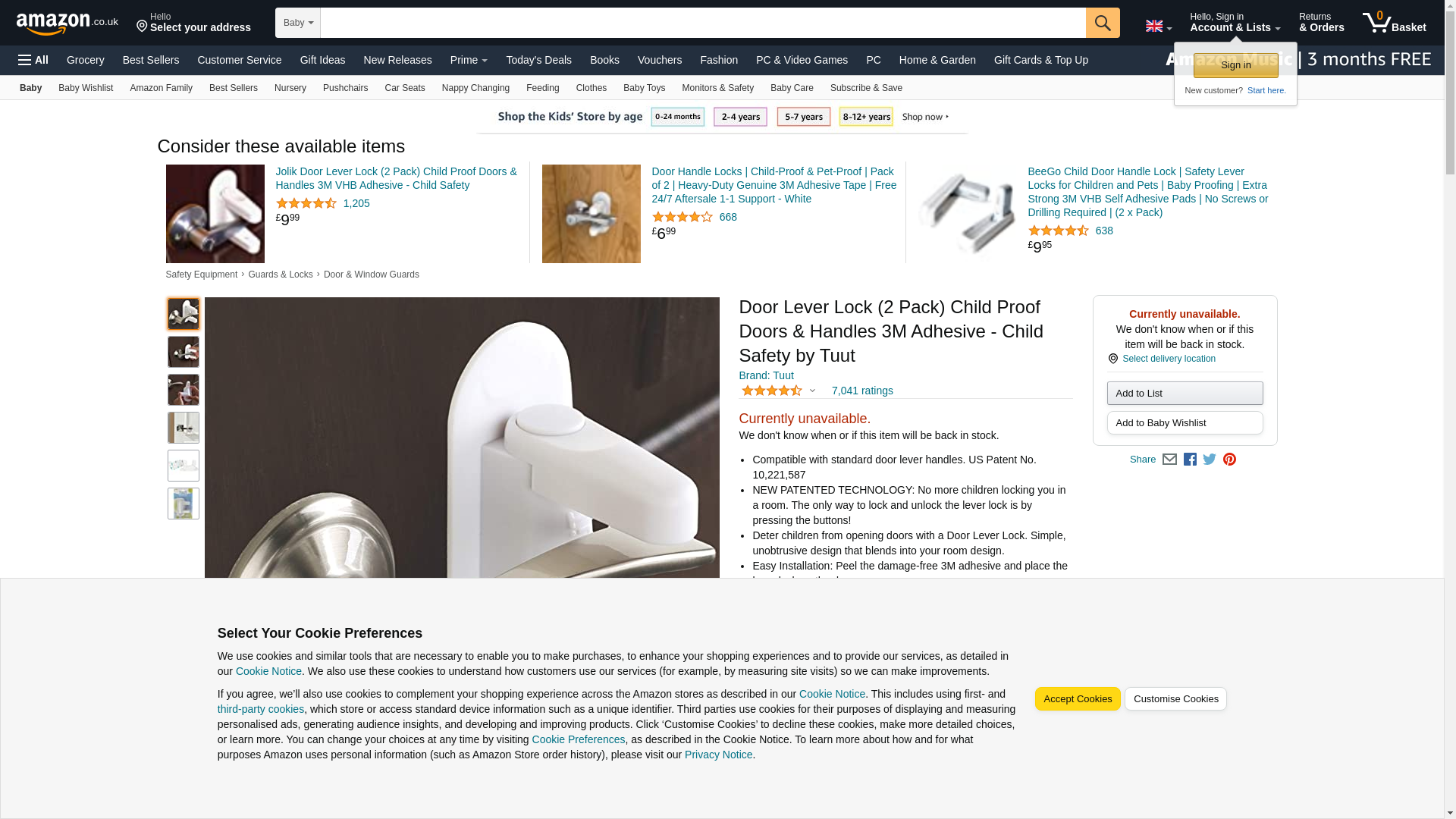Open the Amazon.co.uk home logo

(67, 24)
